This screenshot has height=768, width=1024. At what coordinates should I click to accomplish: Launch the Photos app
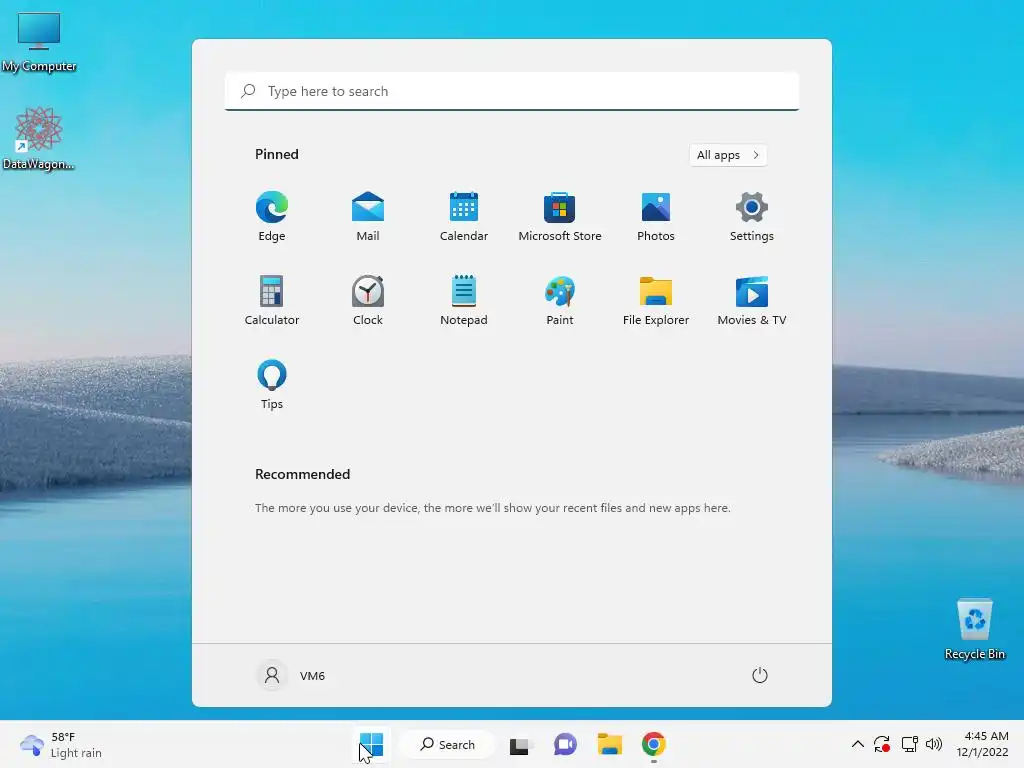click(x=656, y=216)
